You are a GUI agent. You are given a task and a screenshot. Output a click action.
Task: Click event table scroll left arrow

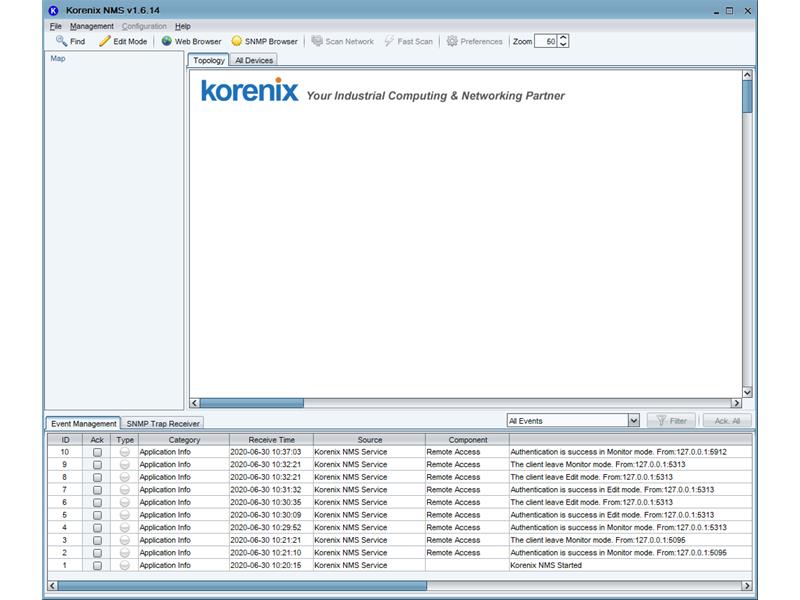pyautogui.click(x=53, y=586)
